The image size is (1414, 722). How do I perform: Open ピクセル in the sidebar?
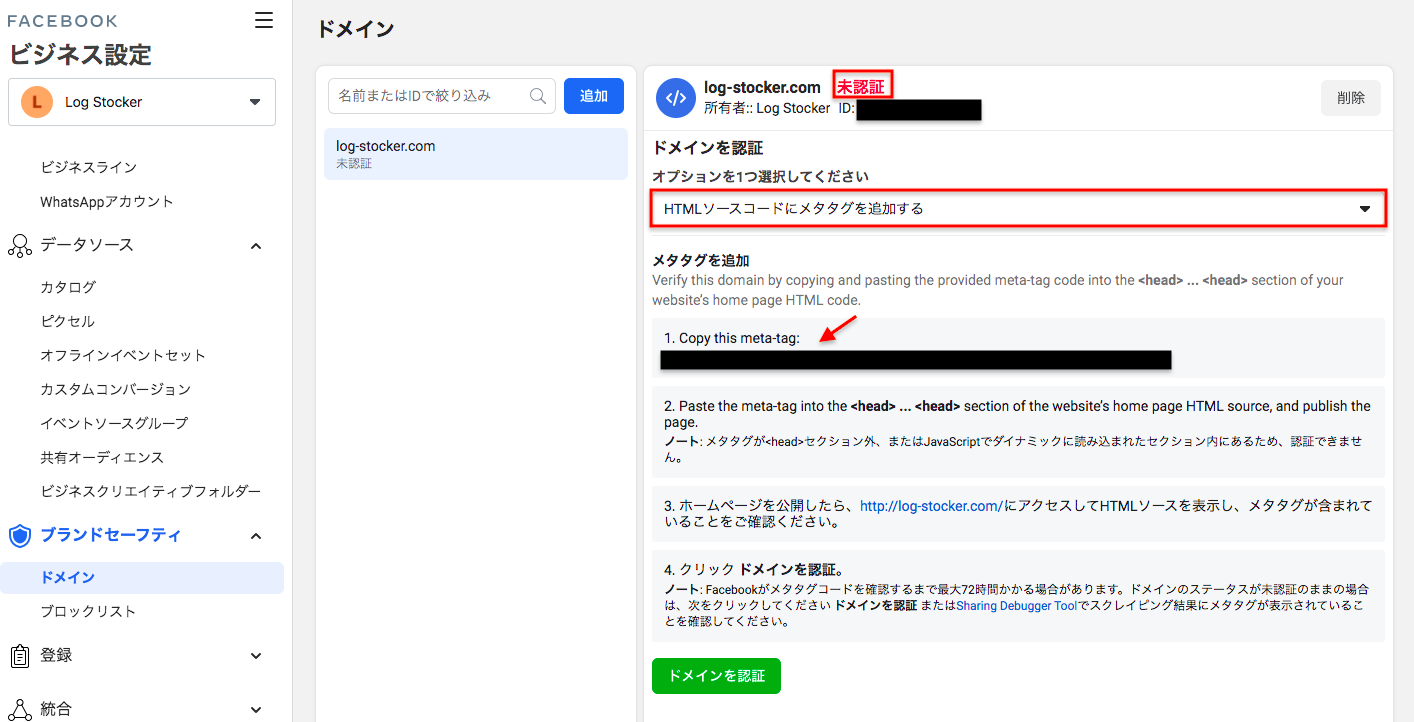click(x=68, y=321)
